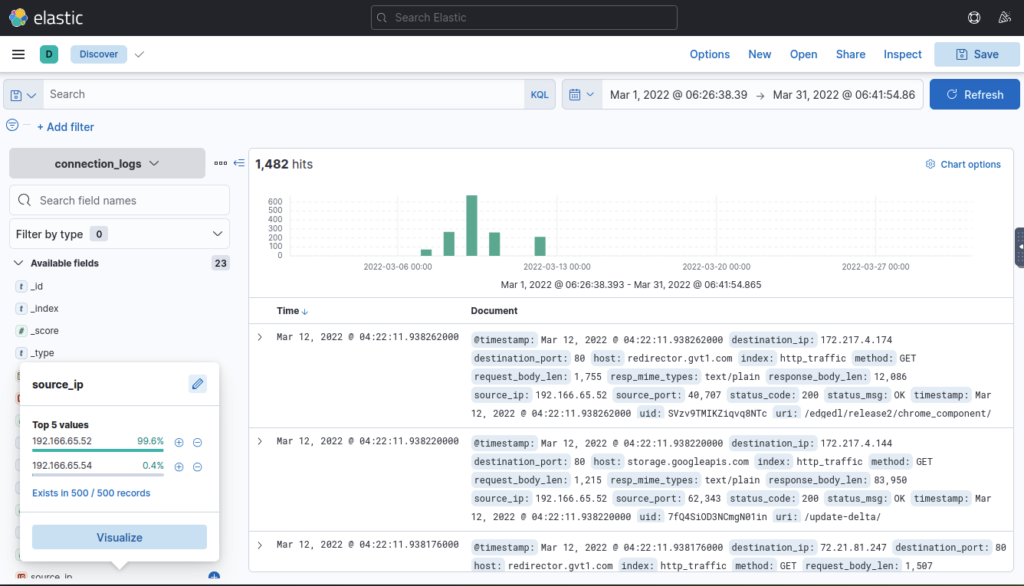This screenshot has height=586, width=1024.
Task: Click the Elastic logo
Action: tap(46, 18)
